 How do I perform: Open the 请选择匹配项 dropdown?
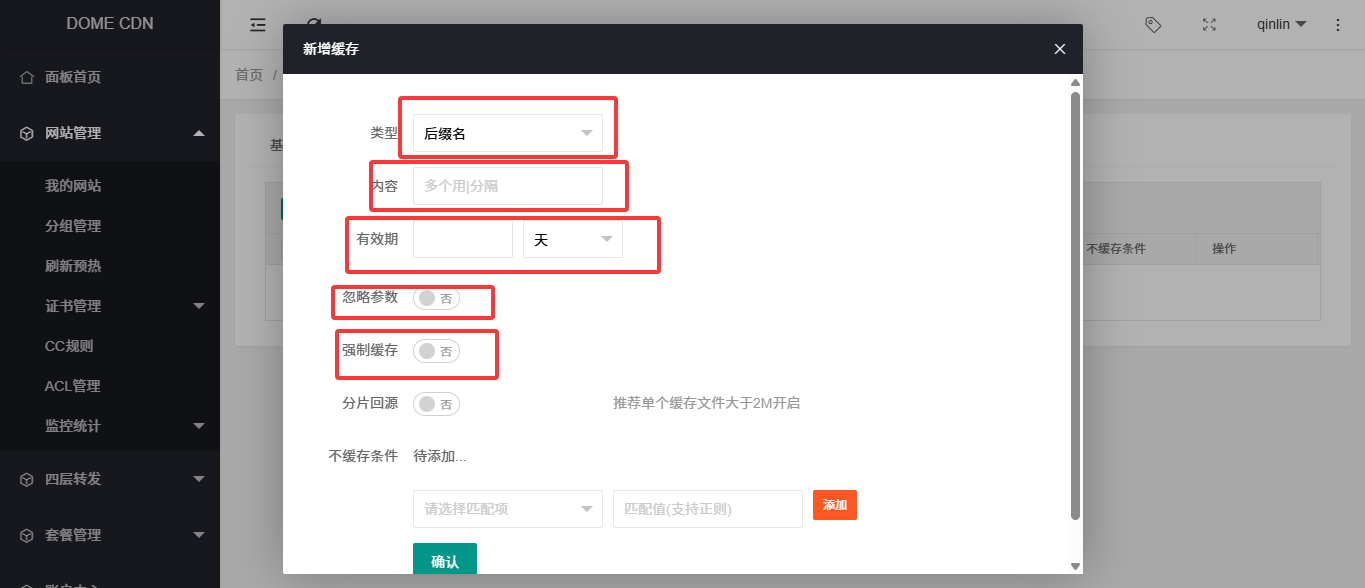click(x=507, y=509)
